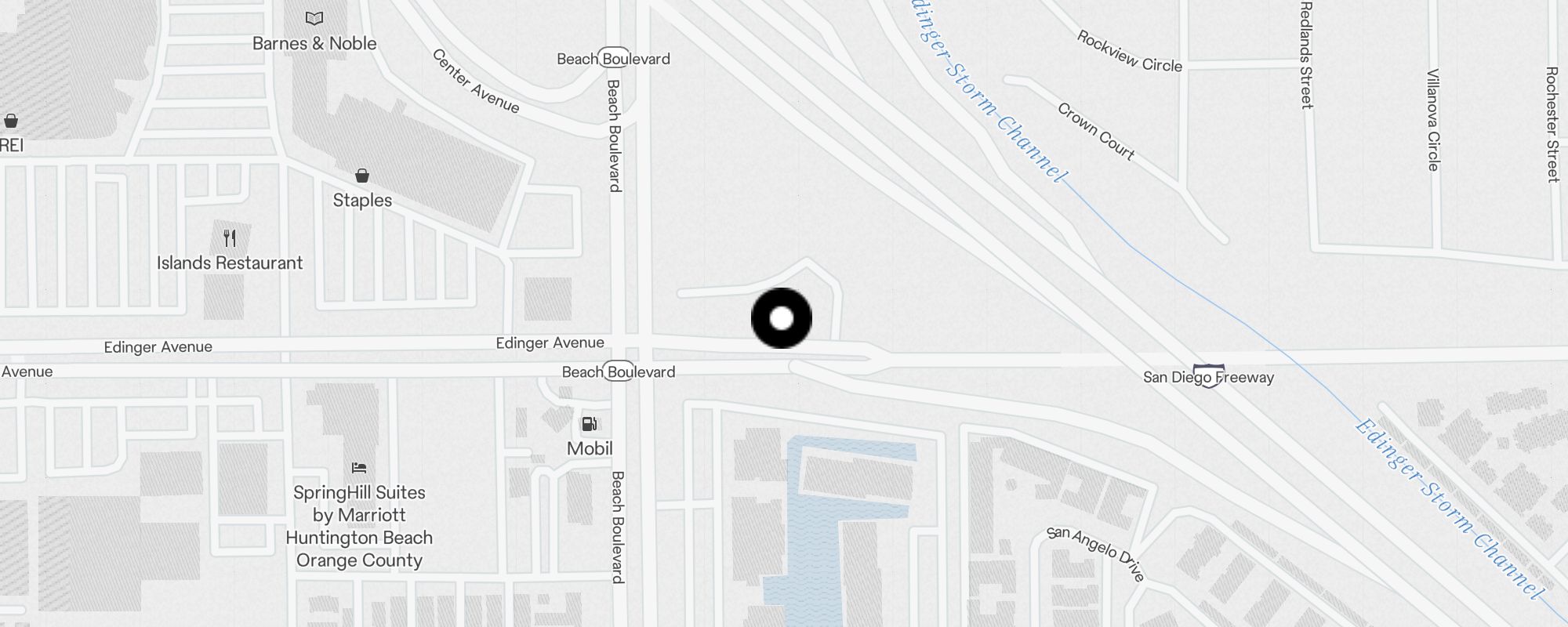Image resolution: width=1568 pixels, height=627 pixels.
Task: Click the Crown Court street label
Action: 1096,132
